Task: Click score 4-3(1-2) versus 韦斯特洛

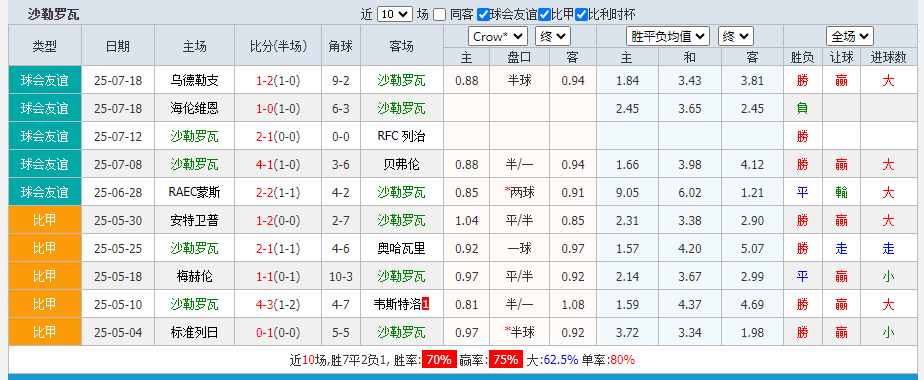Action: click(x=278, y=305)
